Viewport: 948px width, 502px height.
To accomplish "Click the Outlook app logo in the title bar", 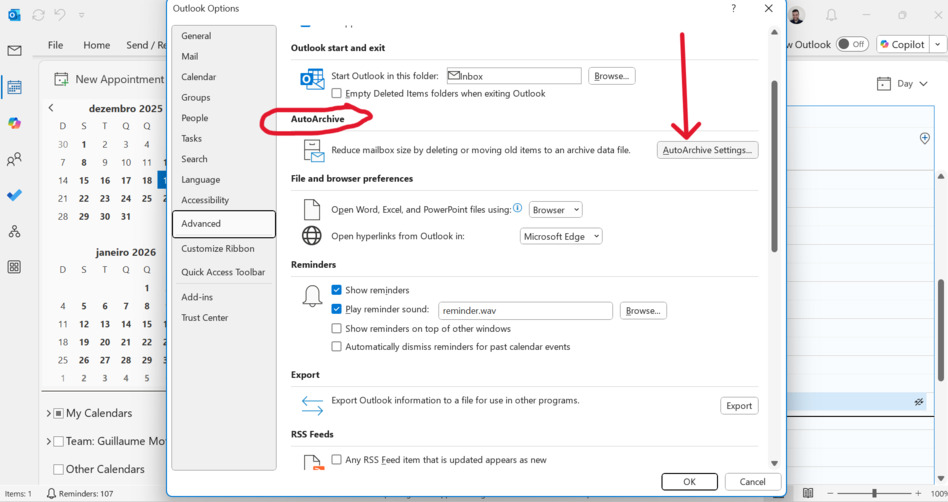I will (15, 15).
